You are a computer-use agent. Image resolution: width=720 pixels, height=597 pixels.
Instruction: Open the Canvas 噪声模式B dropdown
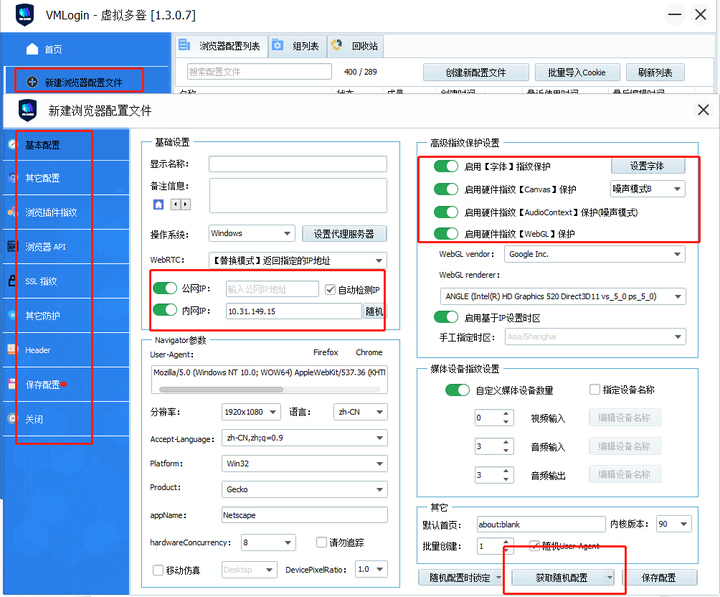(647, 189)
